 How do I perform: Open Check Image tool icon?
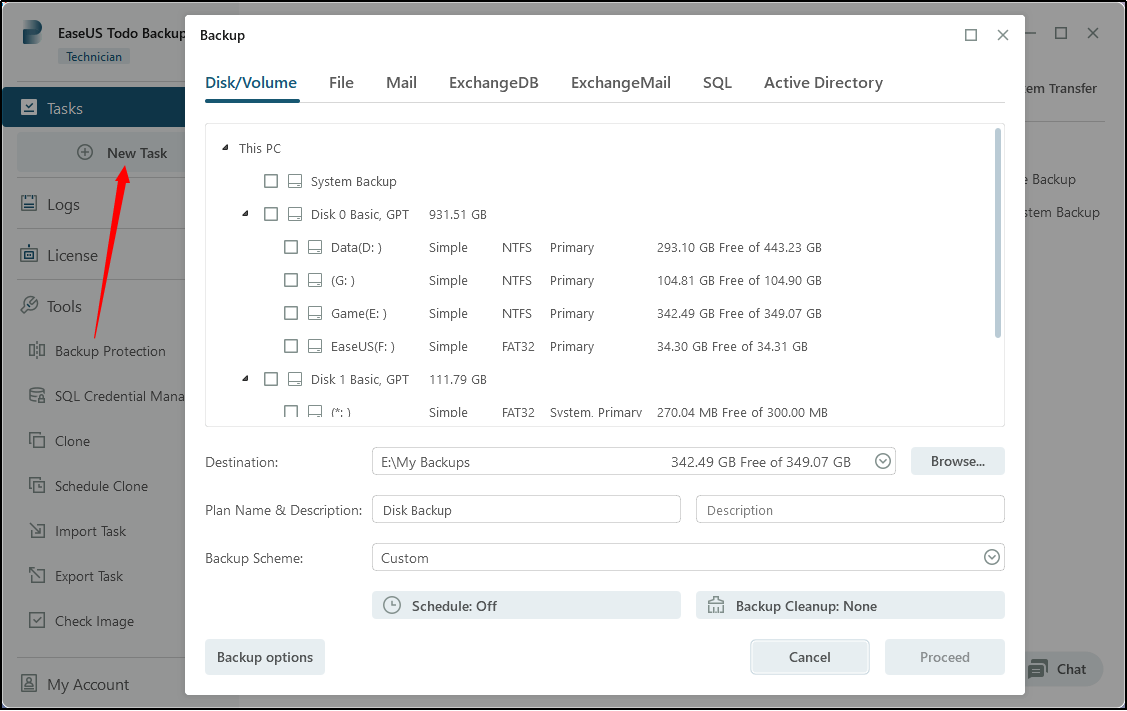[x=37, y=621]
